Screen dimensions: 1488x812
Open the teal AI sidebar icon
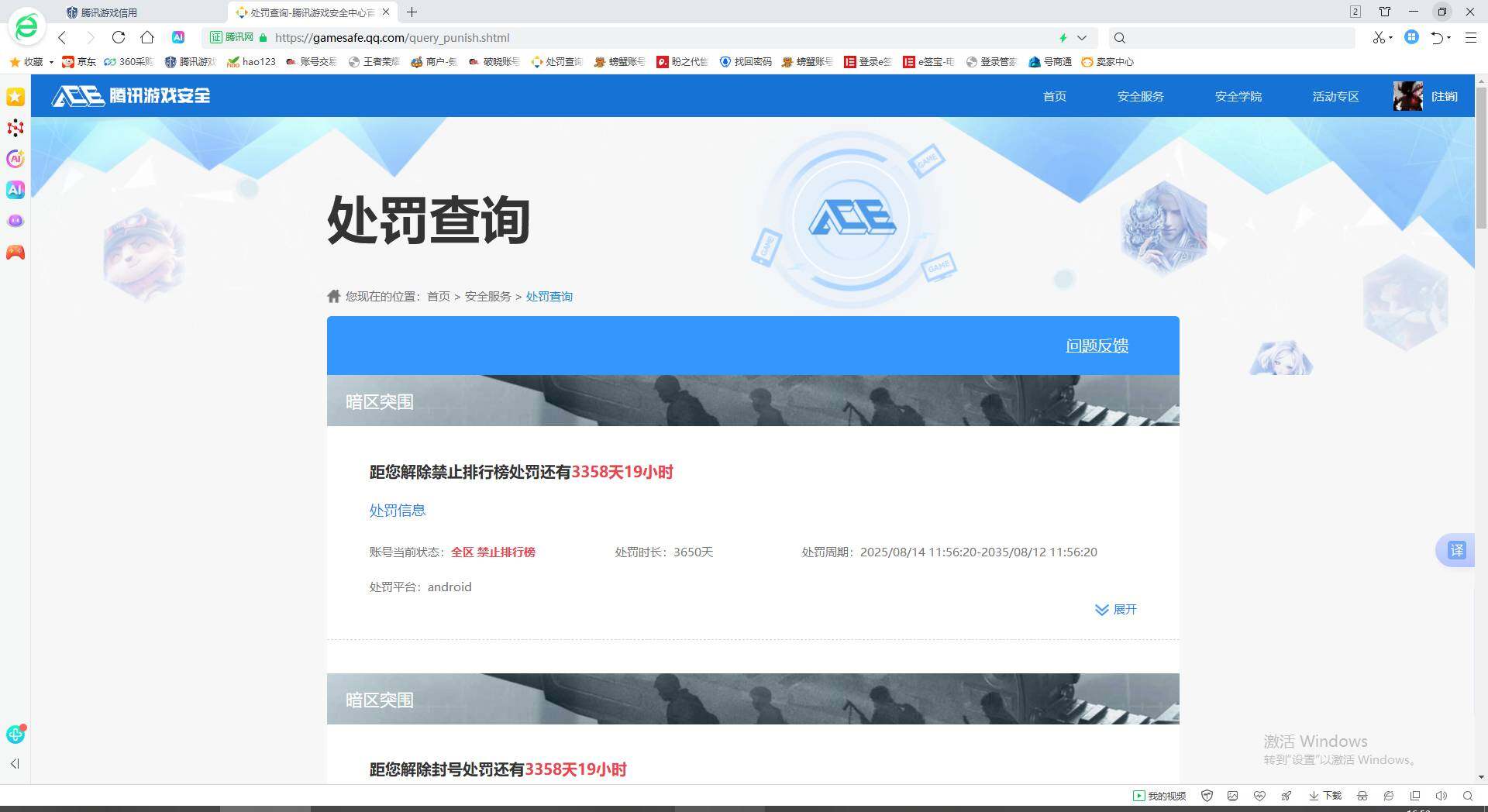[15, 190]
